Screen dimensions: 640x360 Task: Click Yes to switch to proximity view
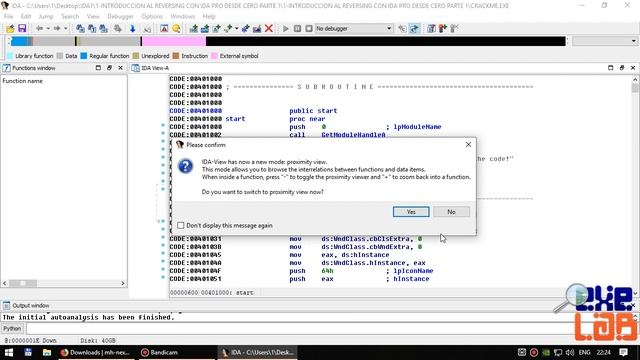[x=411, y=212]
